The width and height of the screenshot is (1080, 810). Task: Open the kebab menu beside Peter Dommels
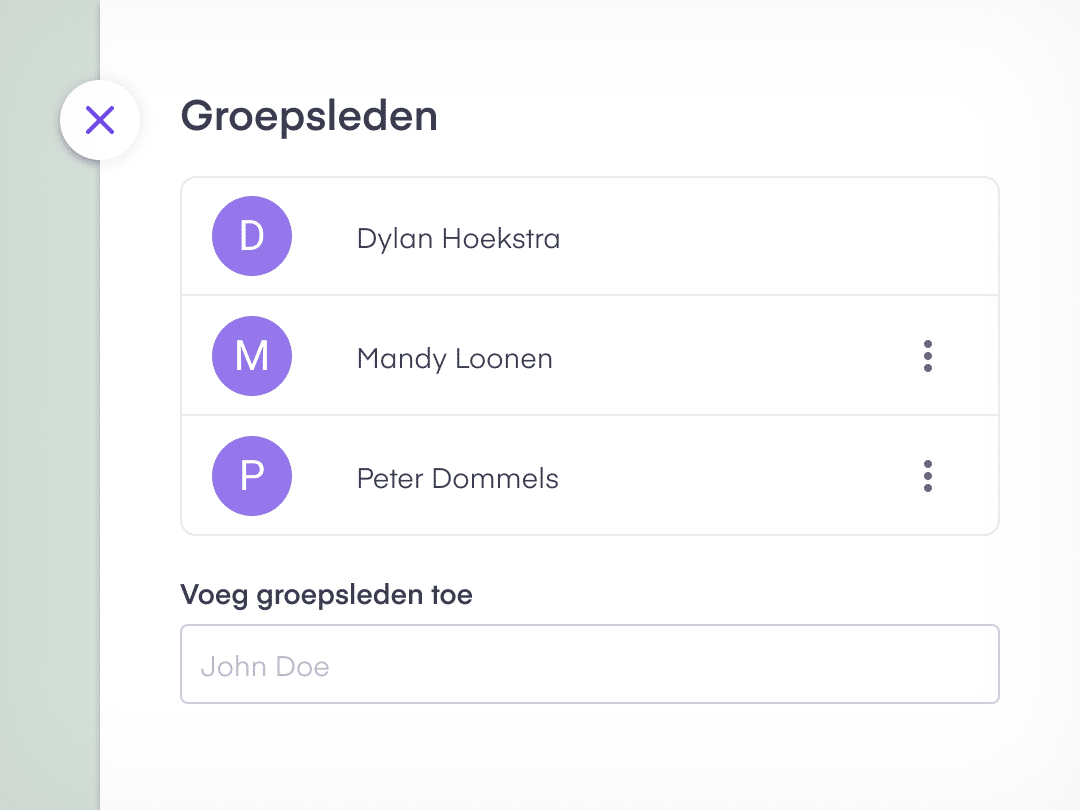tap(927, 476)
